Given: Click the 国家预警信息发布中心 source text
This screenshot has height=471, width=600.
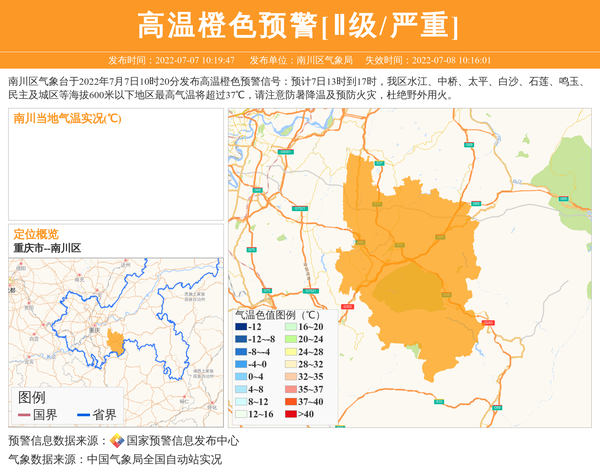Looking at the screenshot, I should click(x=182, y=441).
